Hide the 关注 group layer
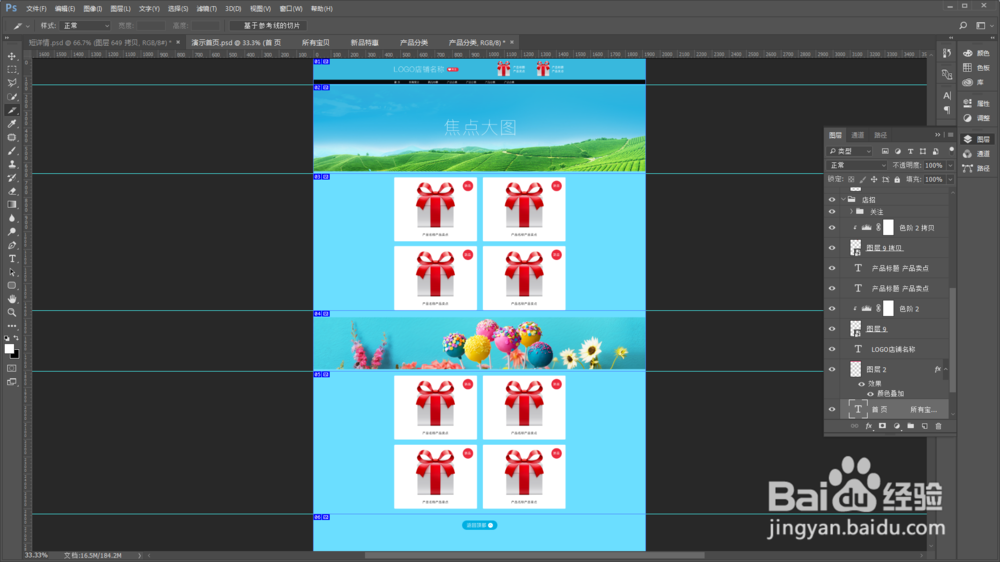 pyautogui.click(x=832, y=212)
